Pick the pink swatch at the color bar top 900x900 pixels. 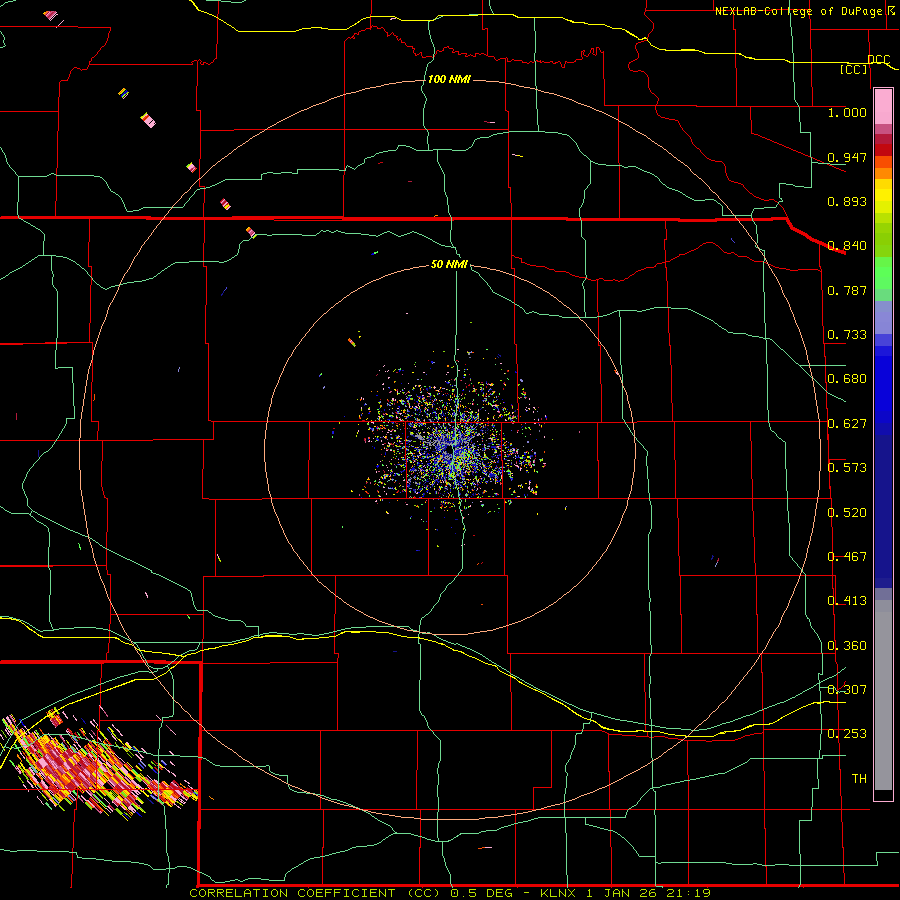click(x=883, y=107)
